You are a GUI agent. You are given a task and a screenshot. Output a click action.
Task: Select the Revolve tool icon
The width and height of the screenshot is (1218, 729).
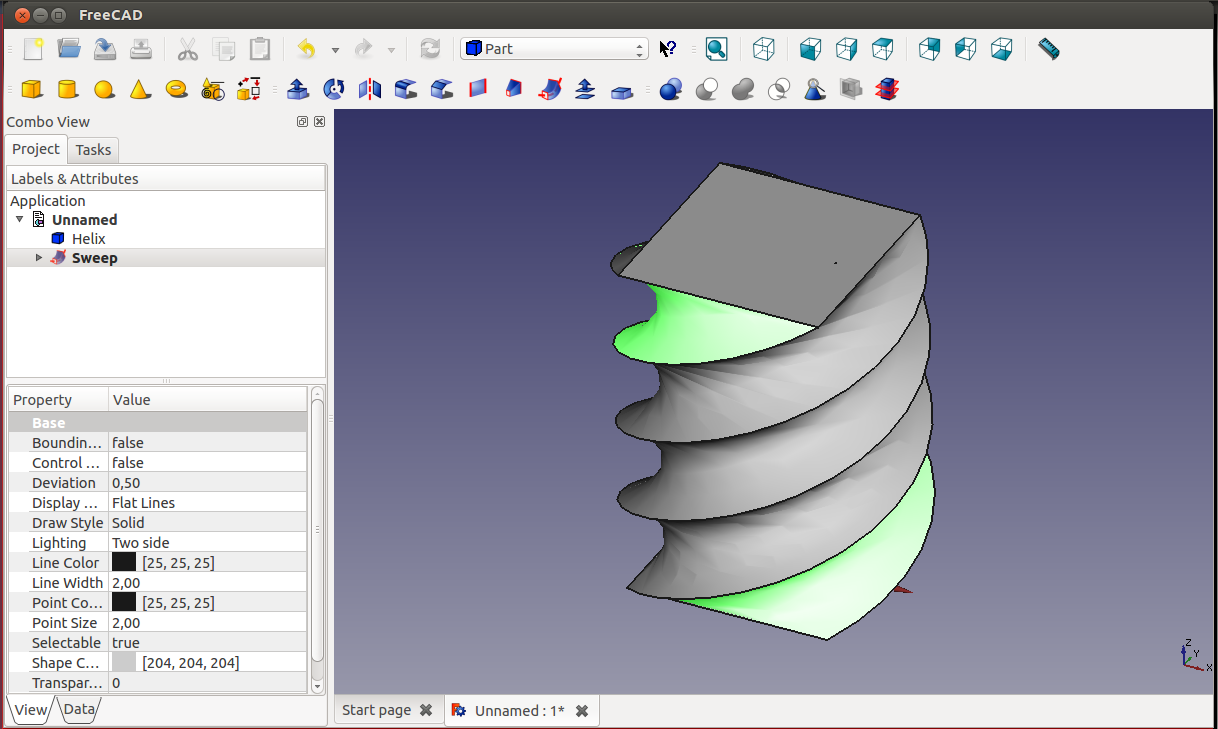pos(334,90)
